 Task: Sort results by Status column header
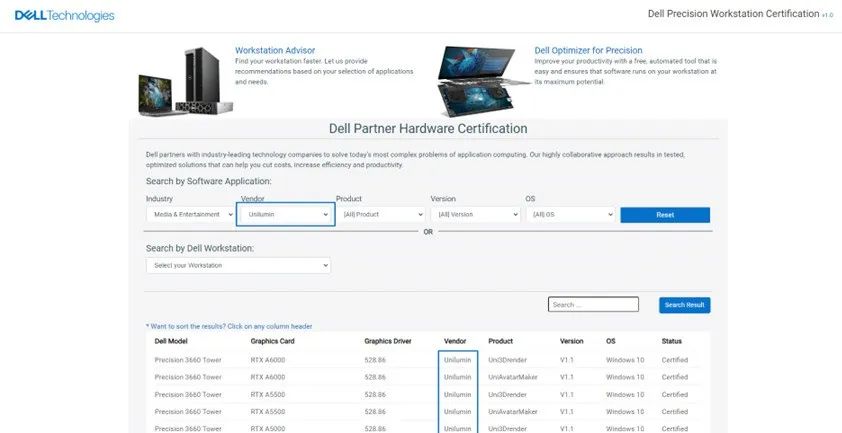(671, 341)
